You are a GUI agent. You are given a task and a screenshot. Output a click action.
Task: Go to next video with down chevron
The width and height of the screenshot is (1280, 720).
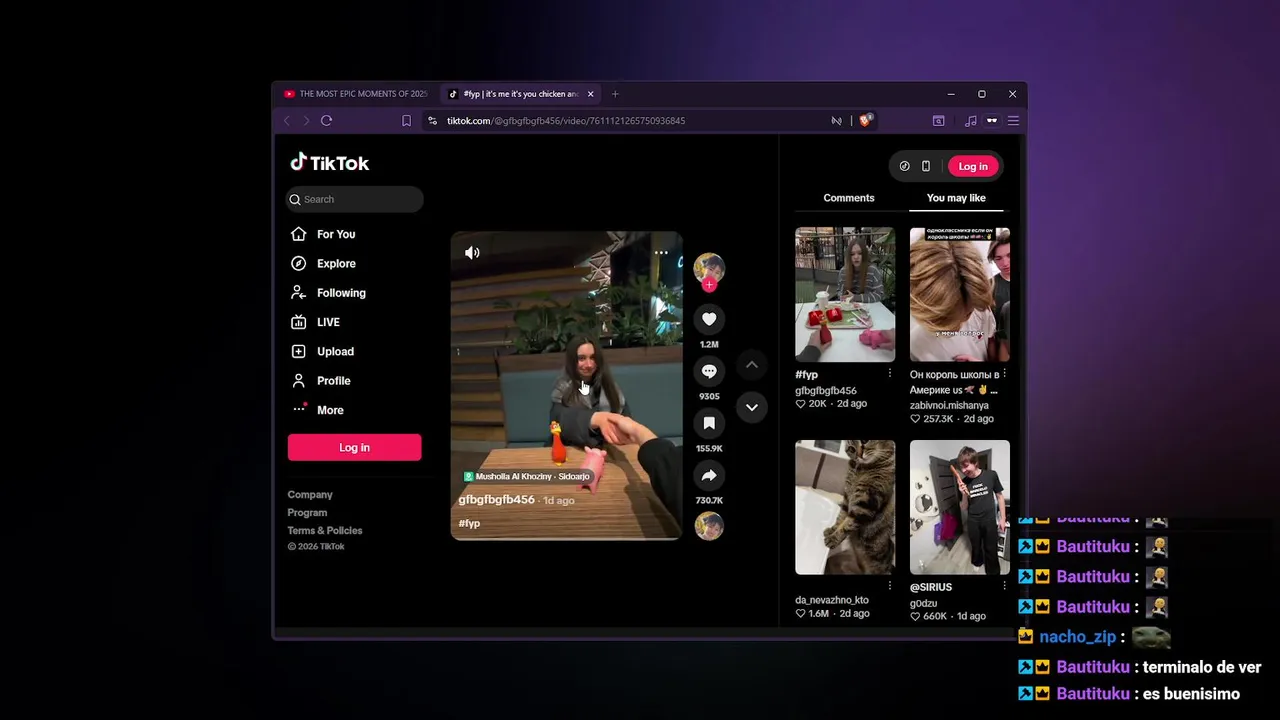pyautogui.click(x=751, y=407)
